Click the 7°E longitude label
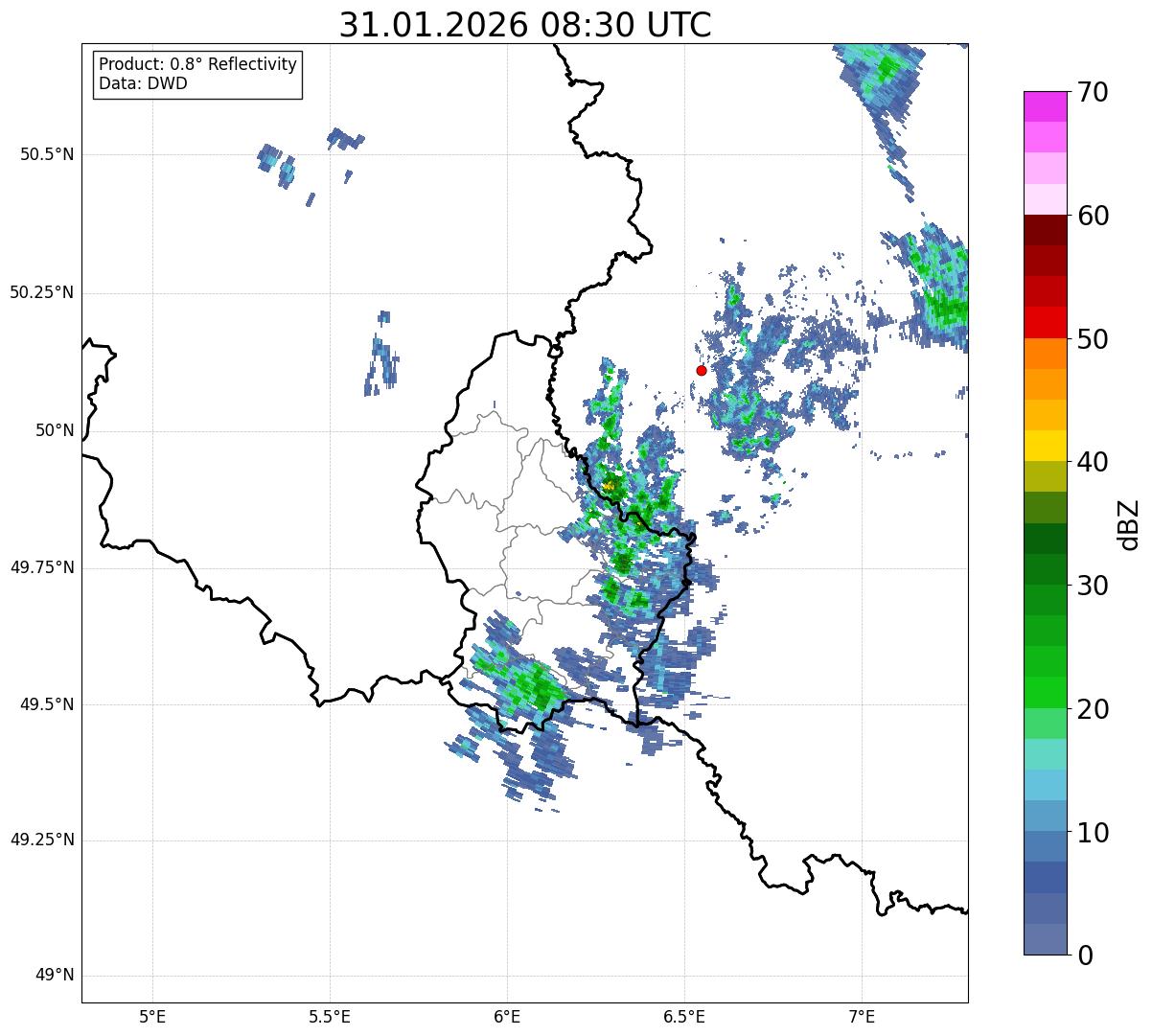The height and width of the screenshot is (1036, 1152). [x=863, y=1016]
